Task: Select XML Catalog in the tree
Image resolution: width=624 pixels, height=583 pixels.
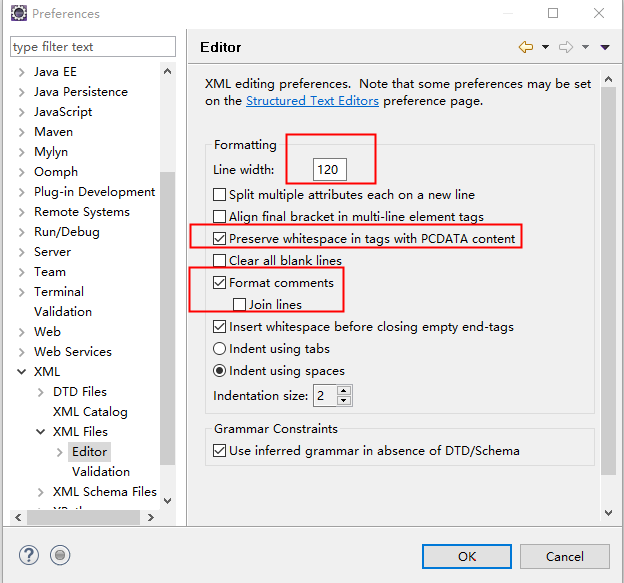Action: click(x=90, y=412)
